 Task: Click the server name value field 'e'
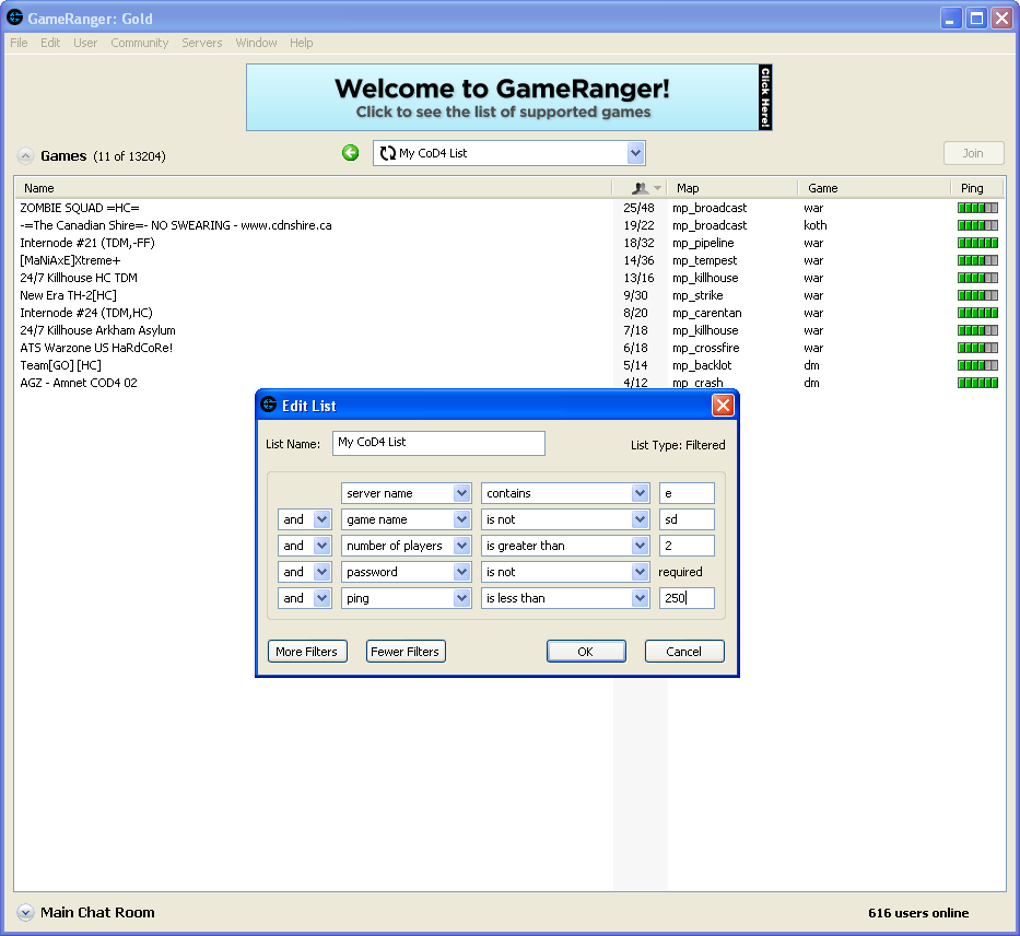[x=686, y=493]
